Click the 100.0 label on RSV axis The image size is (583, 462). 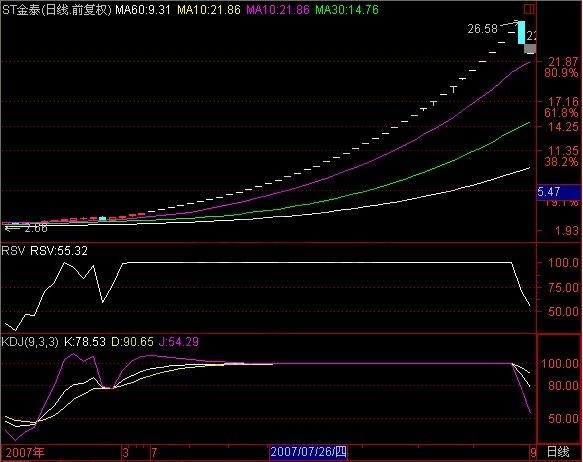(563, 263)
